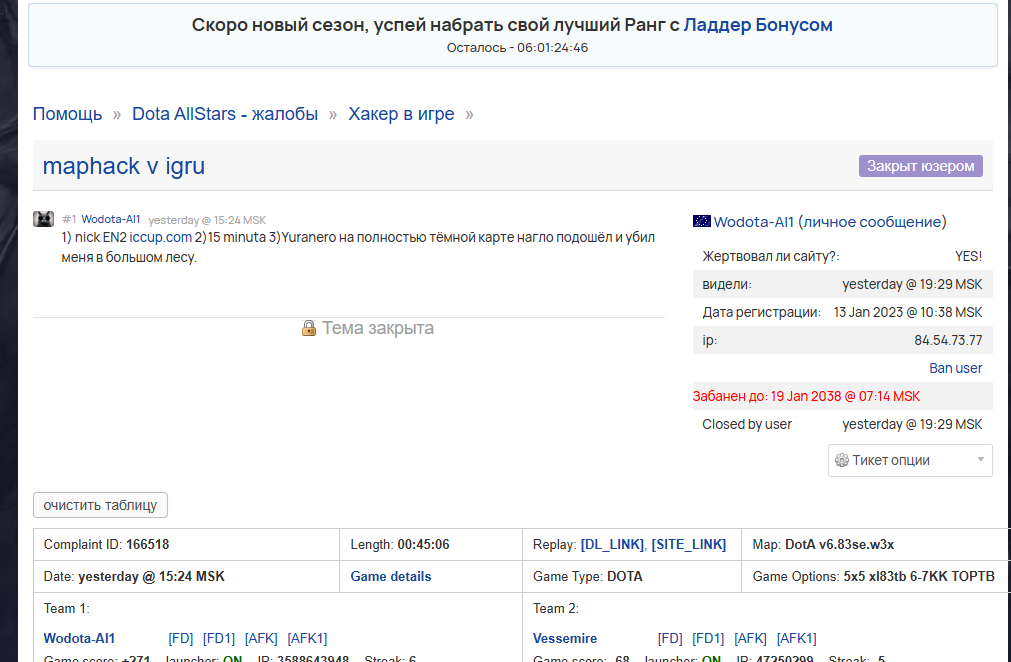The height and width of the screenshot is (662, 1011).
Task: Open the Wodota-AI1 player link in Team 1
Action: [x=79, y=638]
